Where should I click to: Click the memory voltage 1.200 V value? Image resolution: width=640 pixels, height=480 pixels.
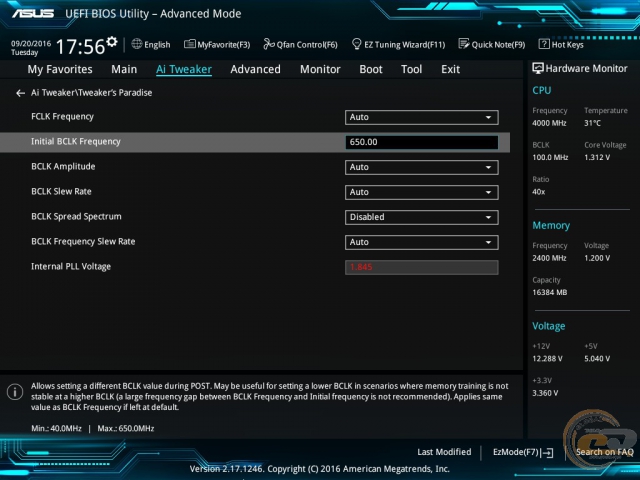597,258
